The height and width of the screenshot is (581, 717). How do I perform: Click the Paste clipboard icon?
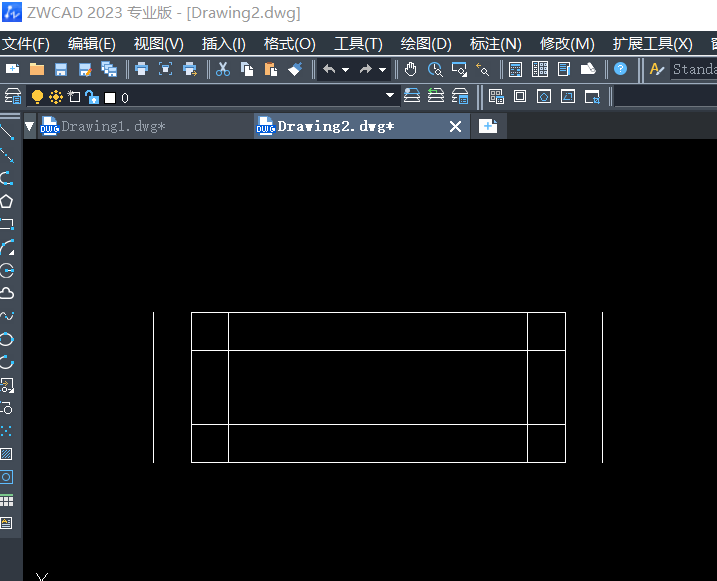(271, 69)
